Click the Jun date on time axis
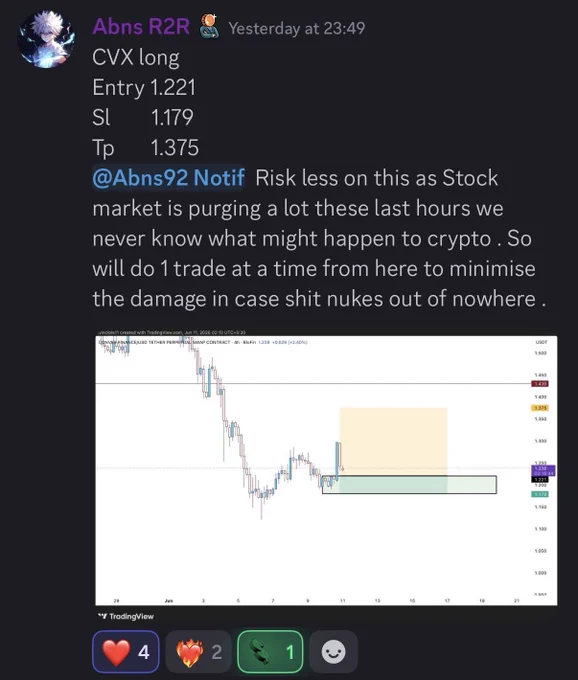The width and height of the screenshot is (578, 680). point(169,601)
